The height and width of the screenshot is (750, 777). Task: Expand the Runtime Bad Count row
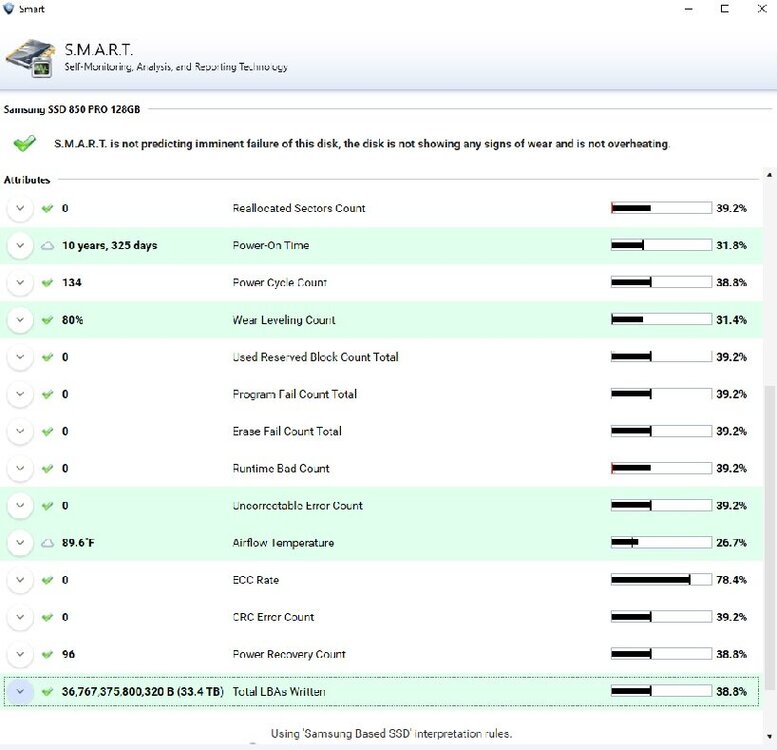[x=20, y=469]
